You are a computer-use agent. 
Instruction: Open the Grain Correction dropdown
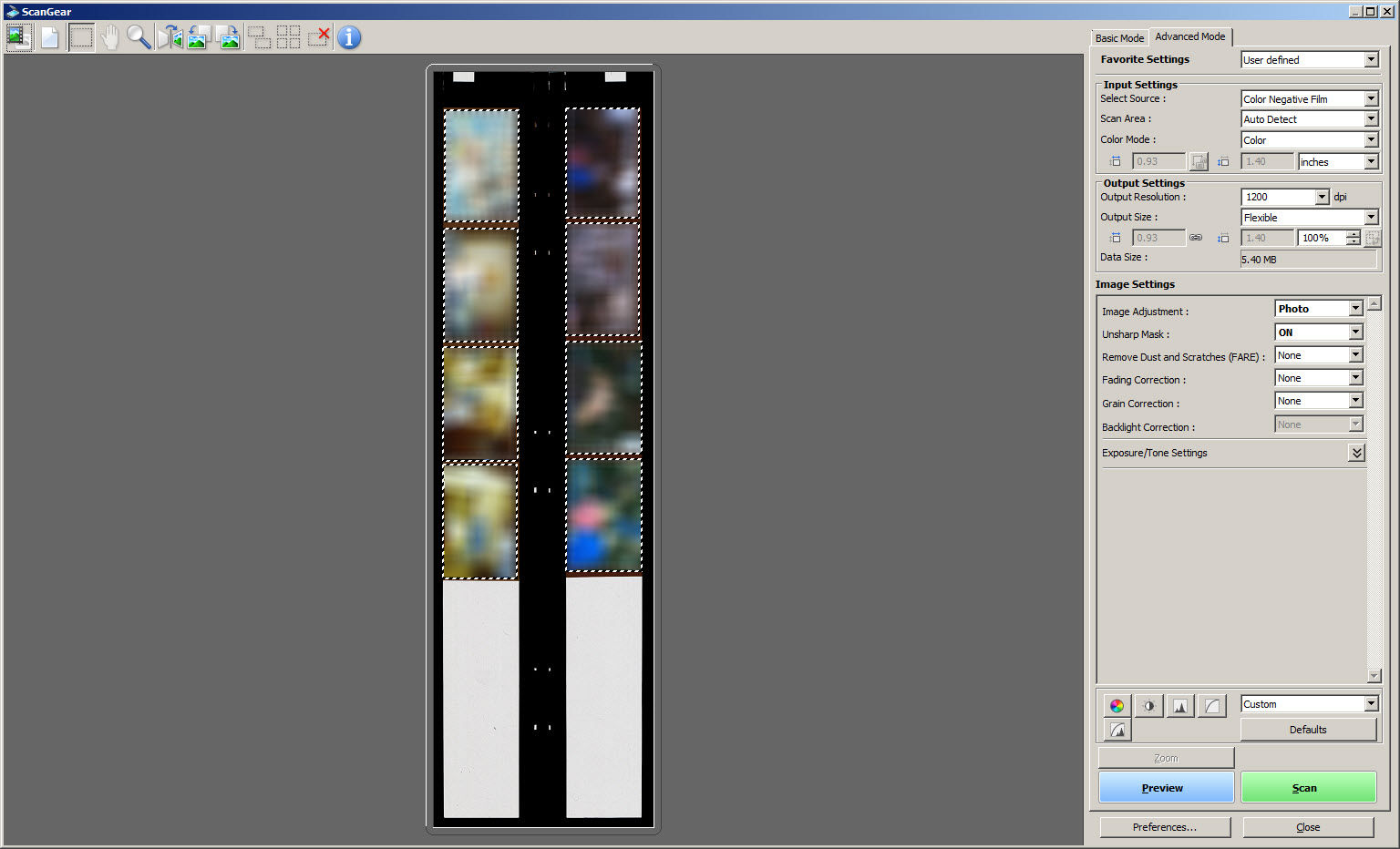pos(1319,401)
